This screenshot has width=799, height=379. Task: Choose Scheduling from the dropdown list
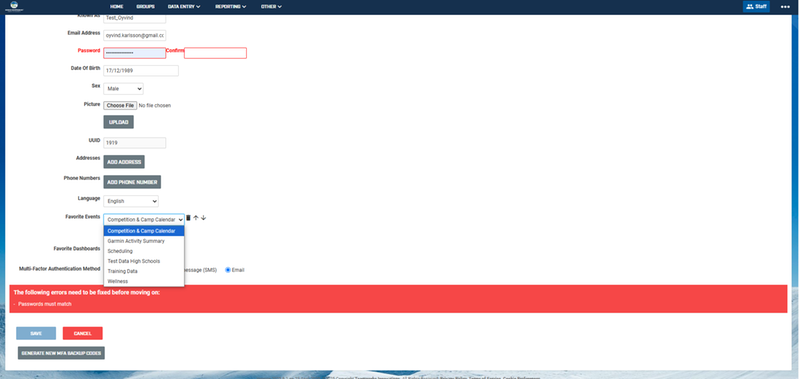(144, 251)
